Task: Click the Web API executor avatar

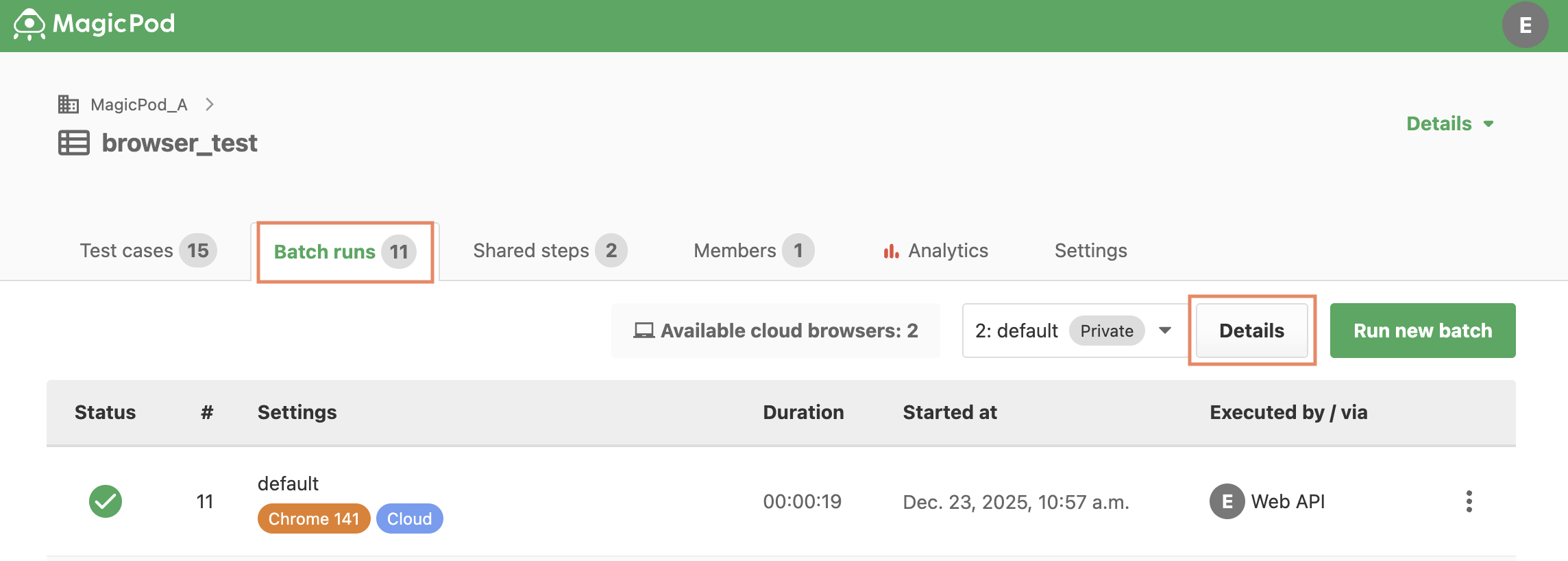Action: tap(1227, 501)
